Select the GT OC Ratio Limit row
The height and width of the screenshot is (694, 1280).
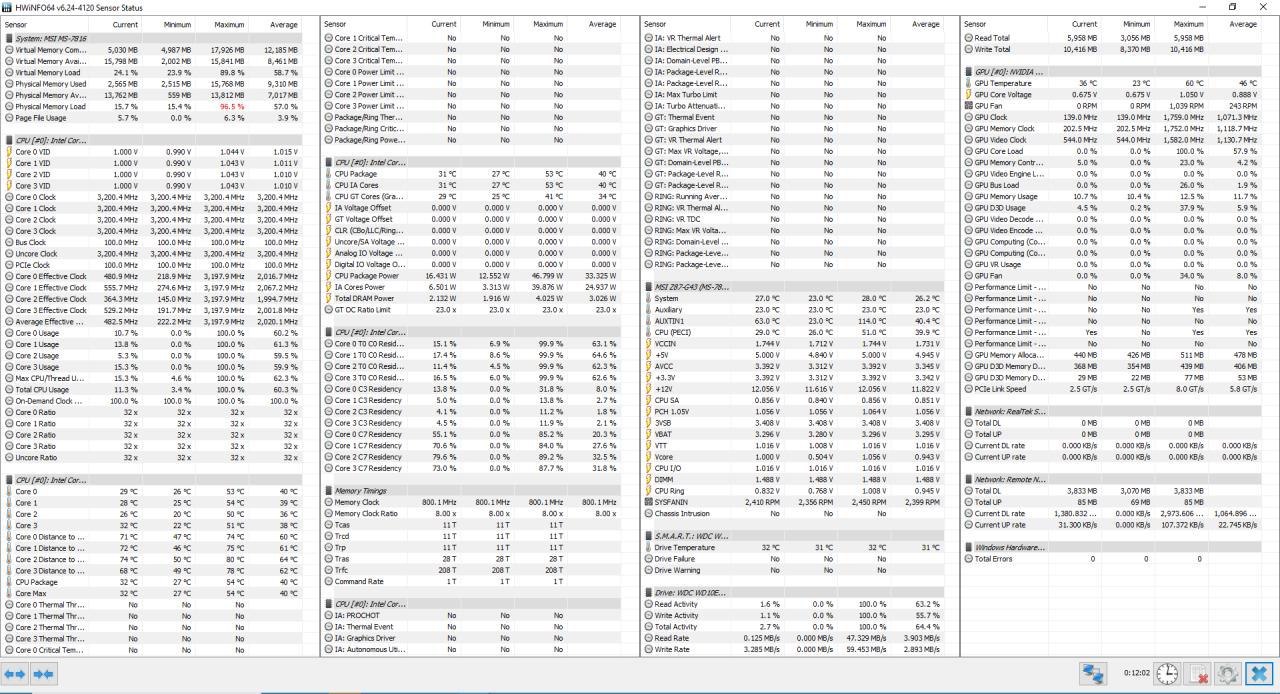[x=471, y=310]
